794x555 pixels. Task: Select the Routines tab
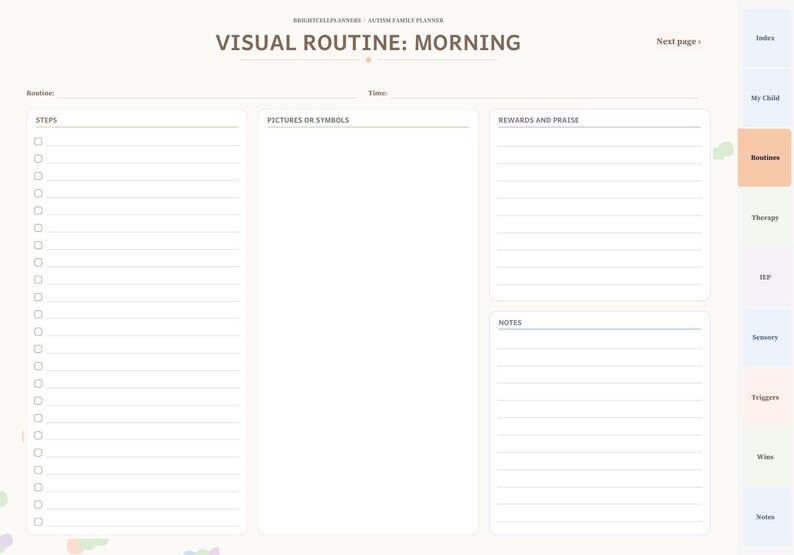(765, 157)
